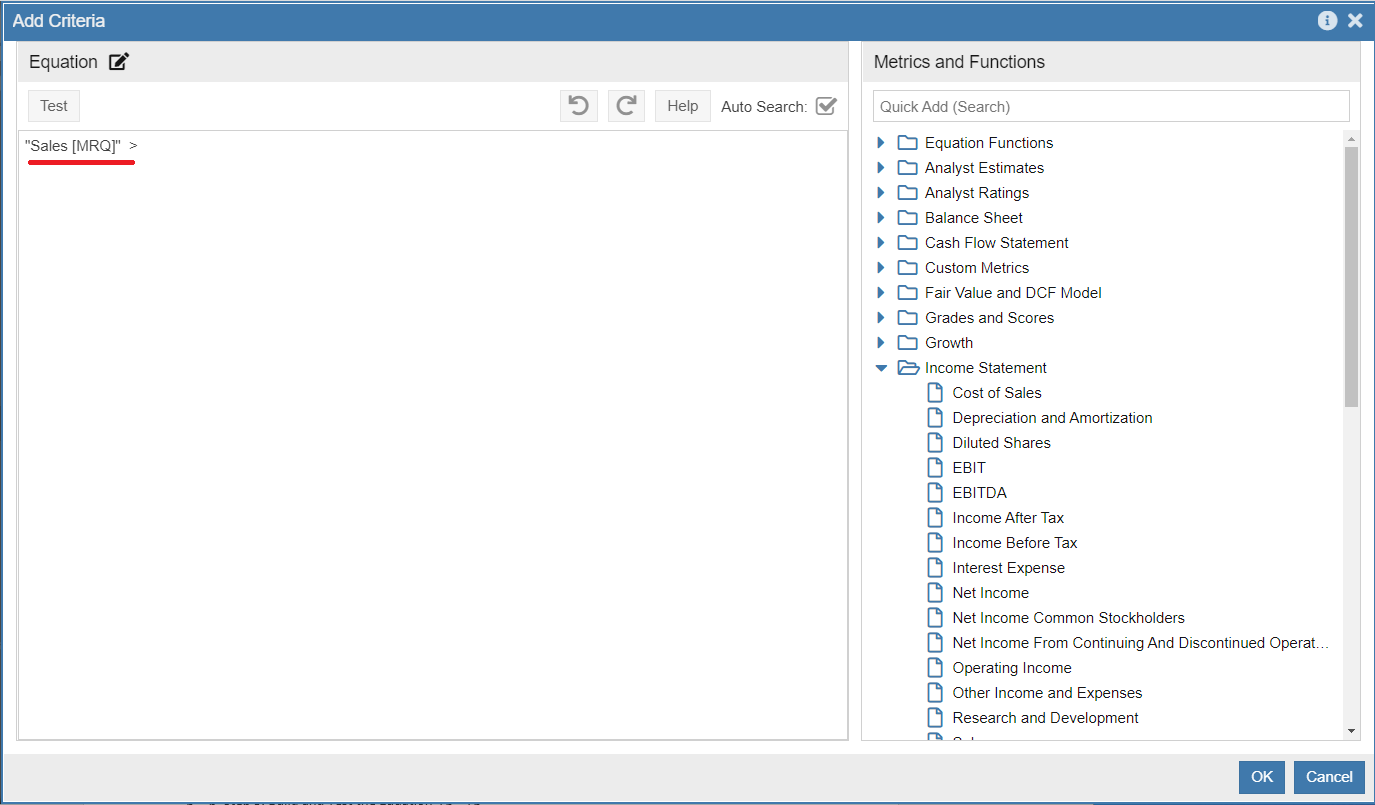Click the Analyst Ratings folder icon
Viewport: 1375px width, 805px height.
(x=907, y=193)
